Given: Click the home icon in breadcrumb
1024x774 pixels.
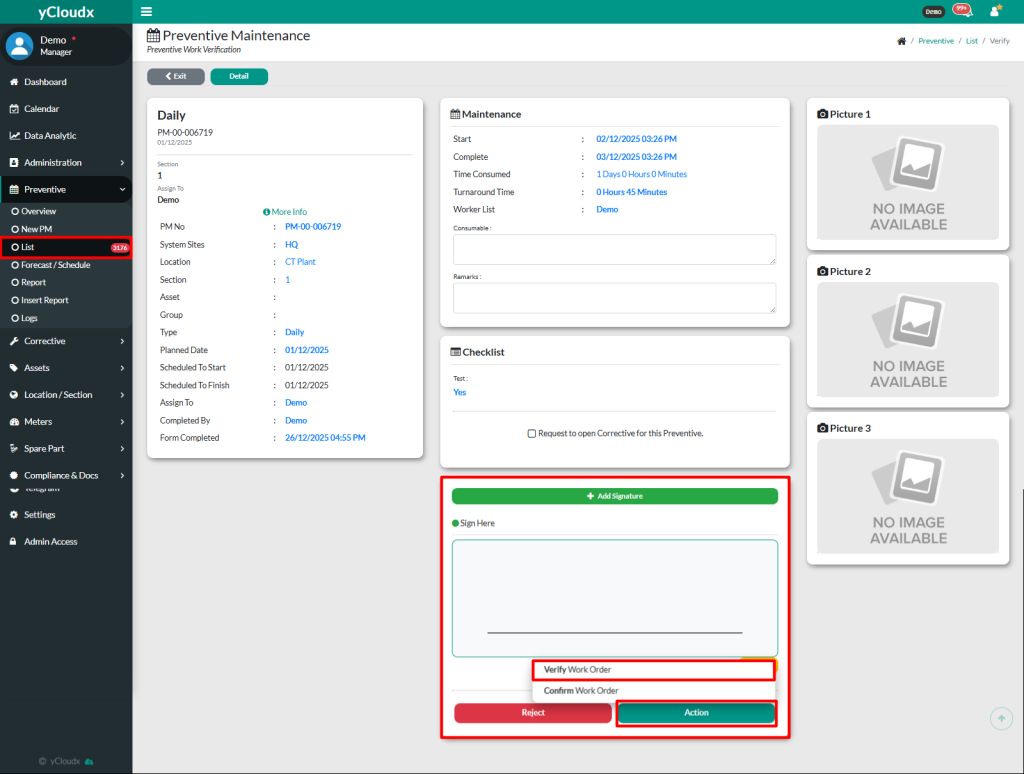Looking at the screenshot, I should [x=901, y=41].
